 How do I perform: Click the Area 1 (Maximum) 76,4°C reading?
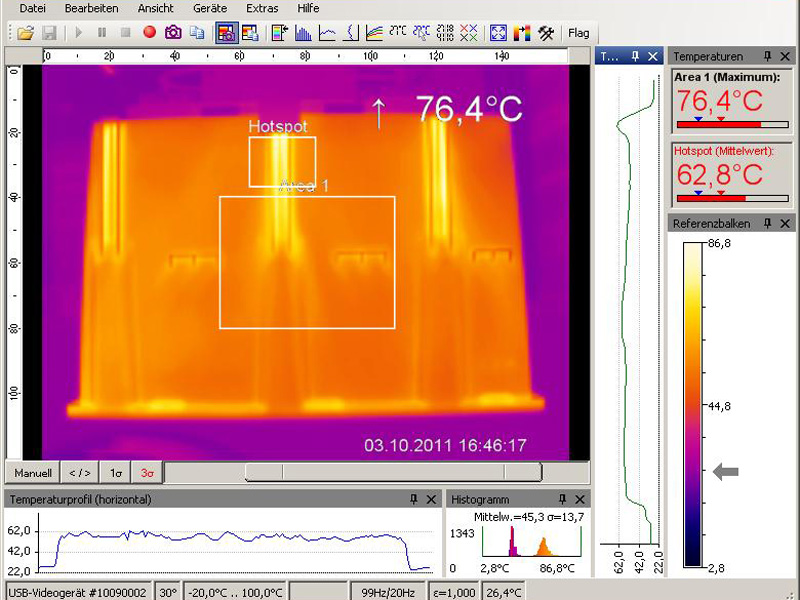click(719, 101)
